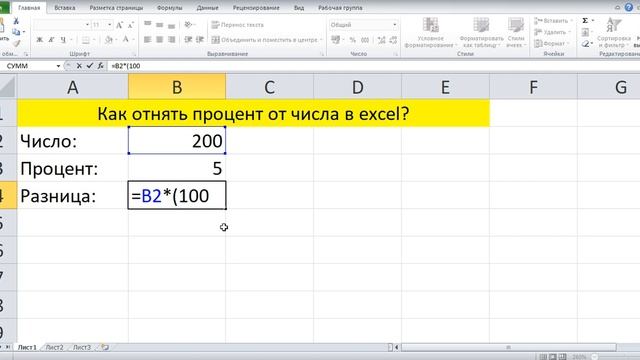Image resolution: width=640 pixels, height=360 pixels.
Task: Apply percent style format icon
Action: pos(353,40)
